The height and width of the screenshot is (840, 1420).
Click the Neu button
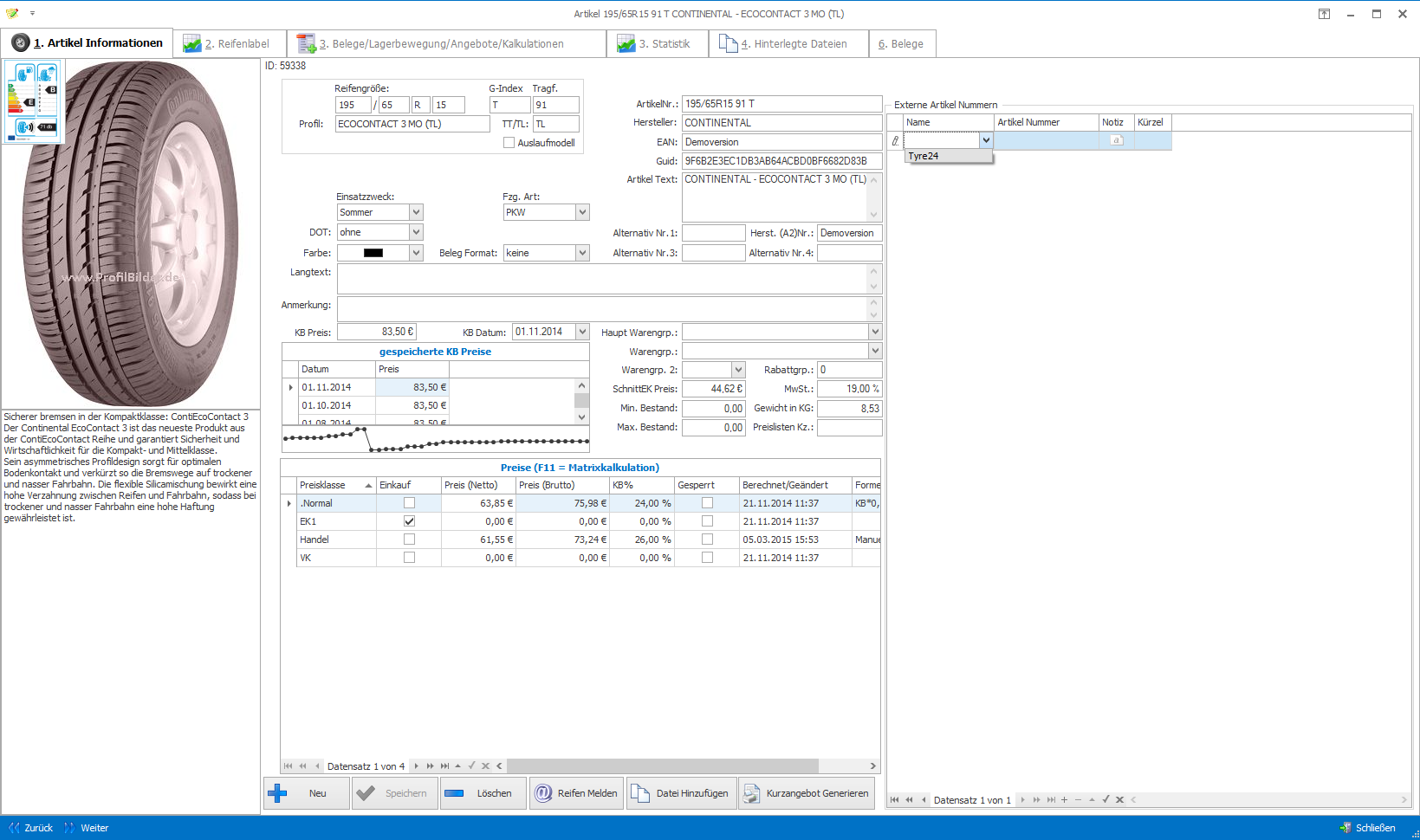(x=307, y=793)
